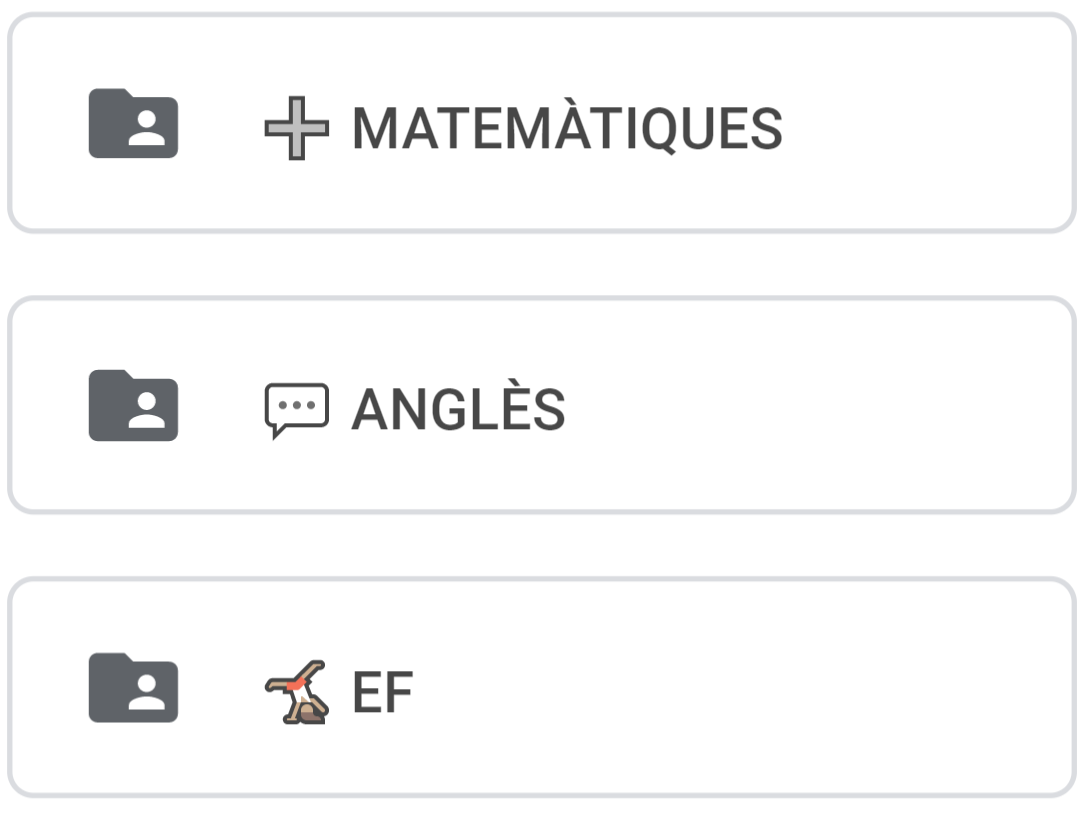Click the person silhouette on the MATEMÀTIQUES folder icon
Viewport: 1087px width, 813px height.
click(147, 127)
